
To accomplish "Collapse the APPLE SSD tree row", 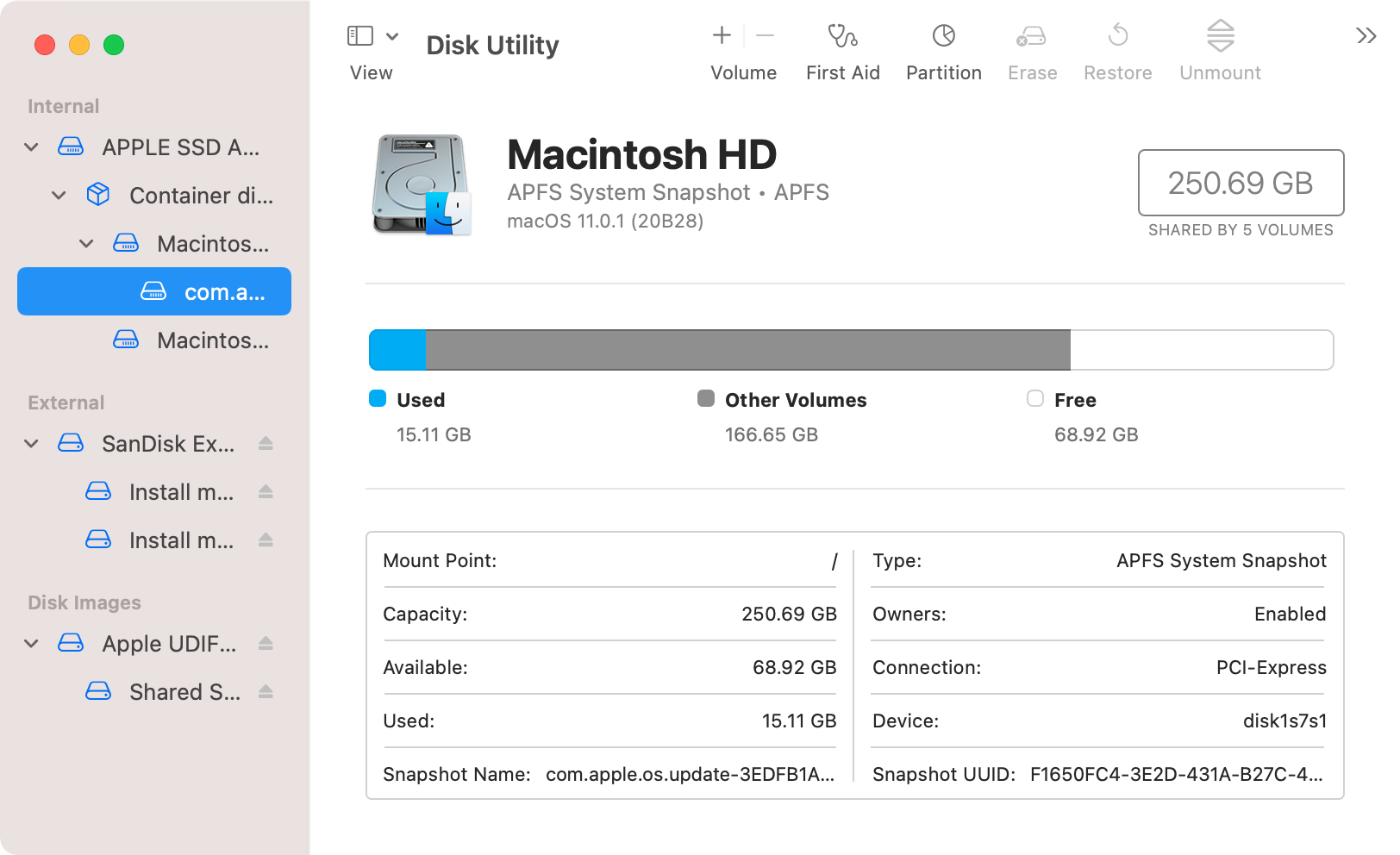I will tap(31, 147).
